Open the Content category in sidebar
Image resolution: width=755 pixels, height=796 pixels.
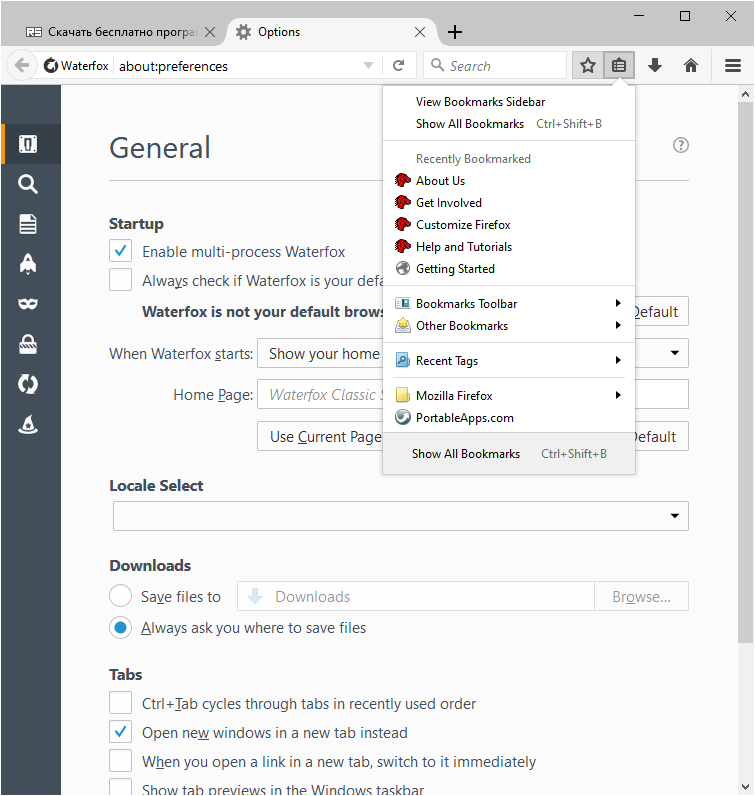(28, 224)
